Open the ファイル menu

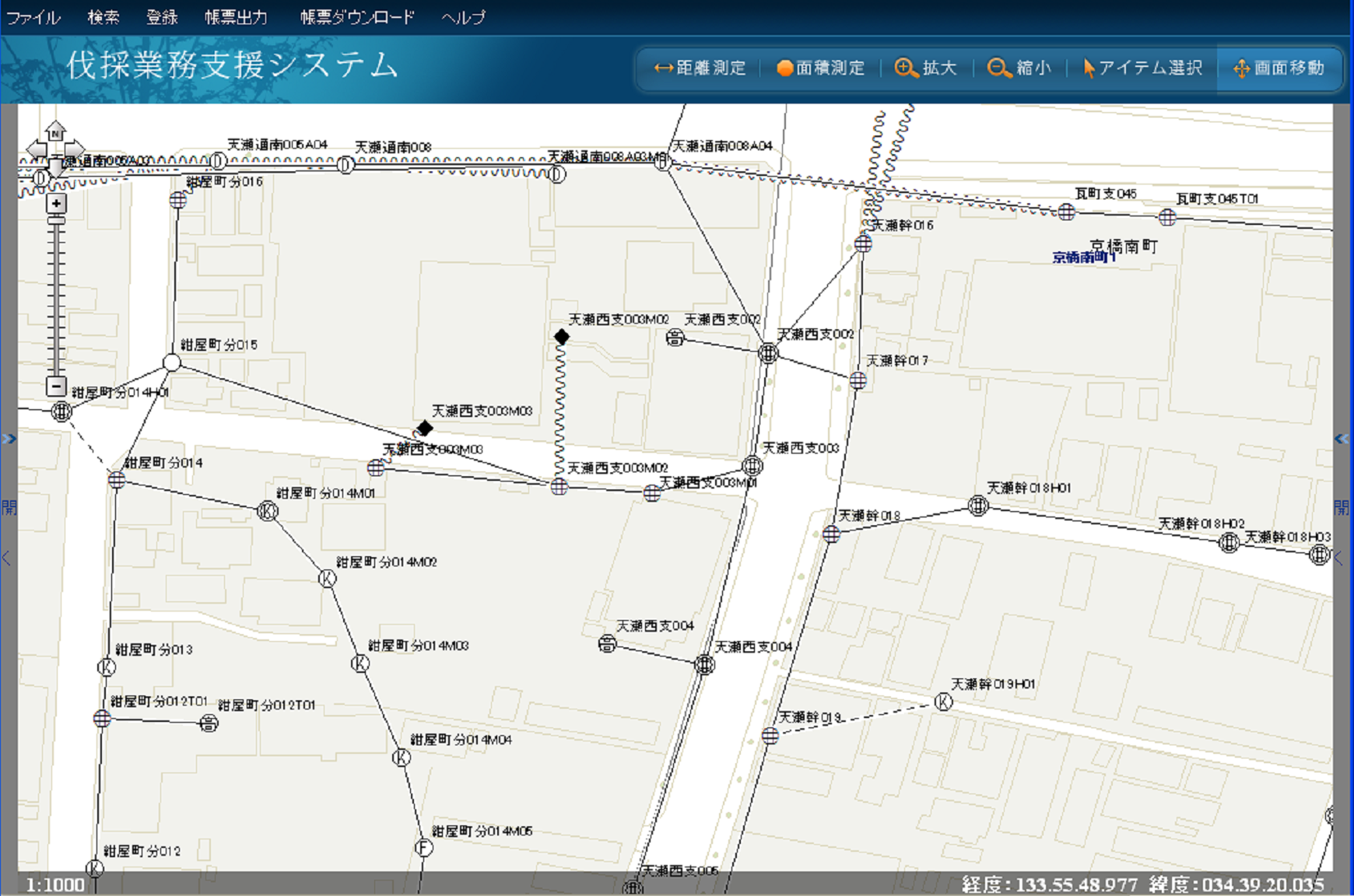coord(33,17)
